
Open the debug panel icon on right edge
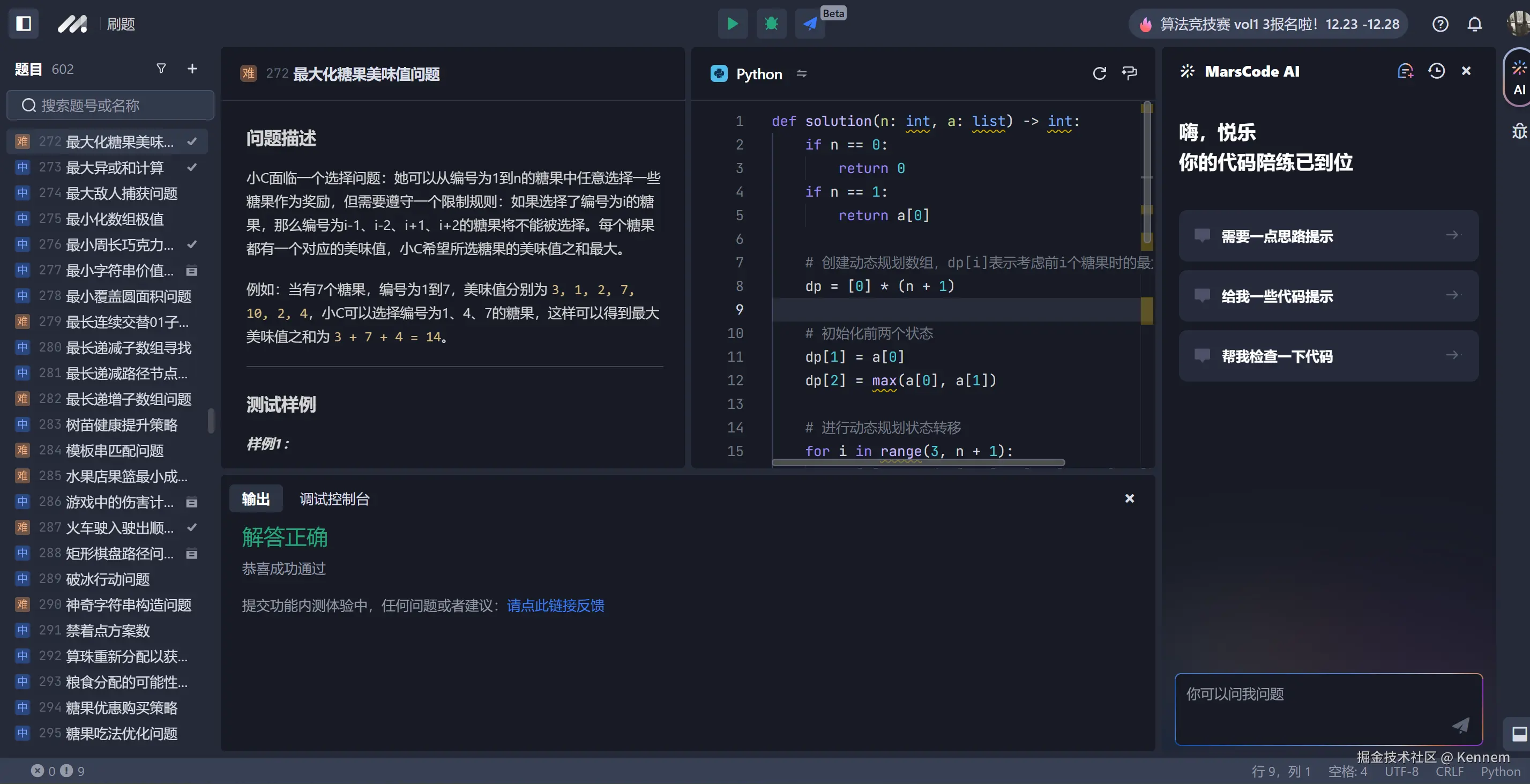coord(1519,131)
